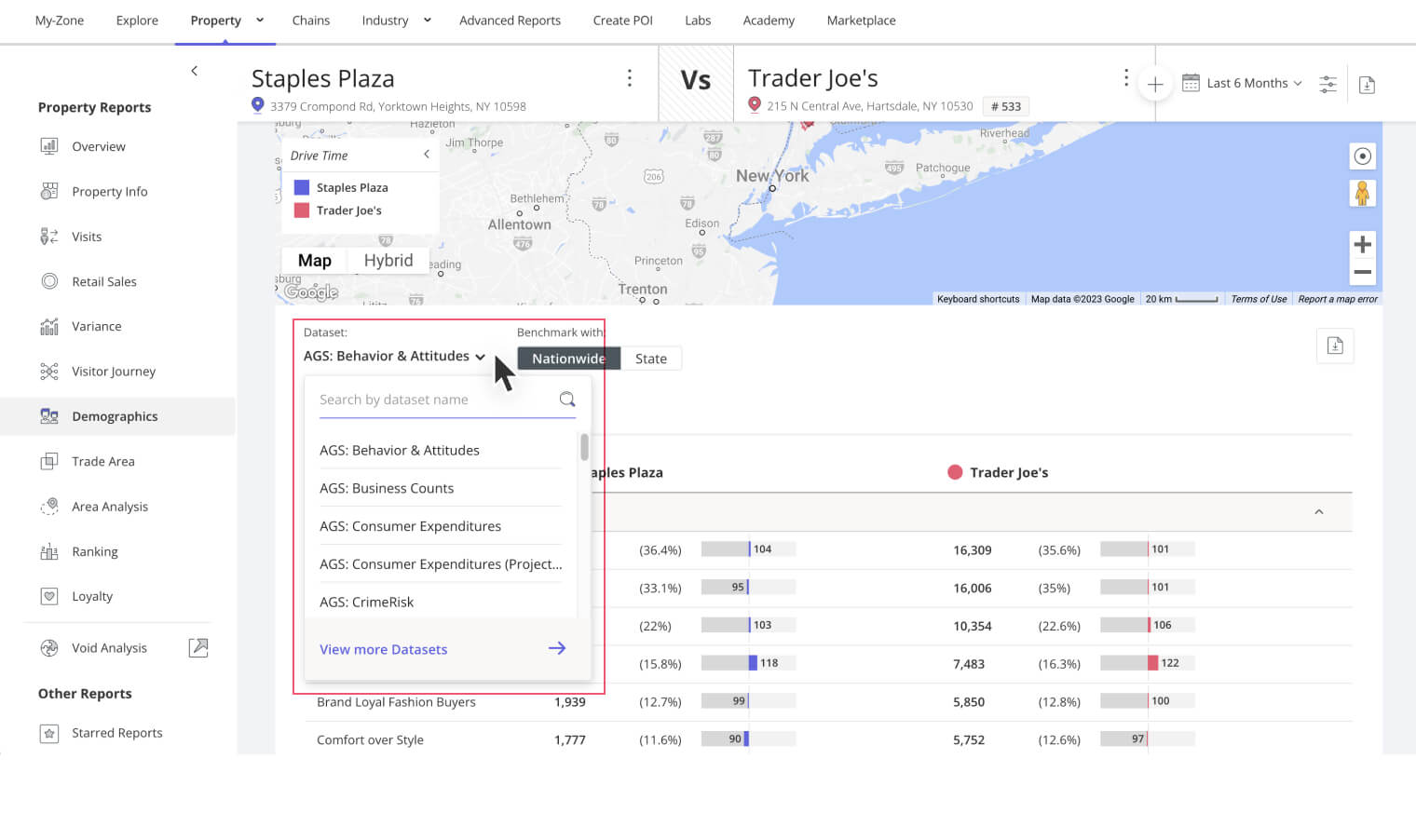The width and height of the screenshot is (1416, 840).
Task: Open the Academy tab
Action: tap(769, 20)
